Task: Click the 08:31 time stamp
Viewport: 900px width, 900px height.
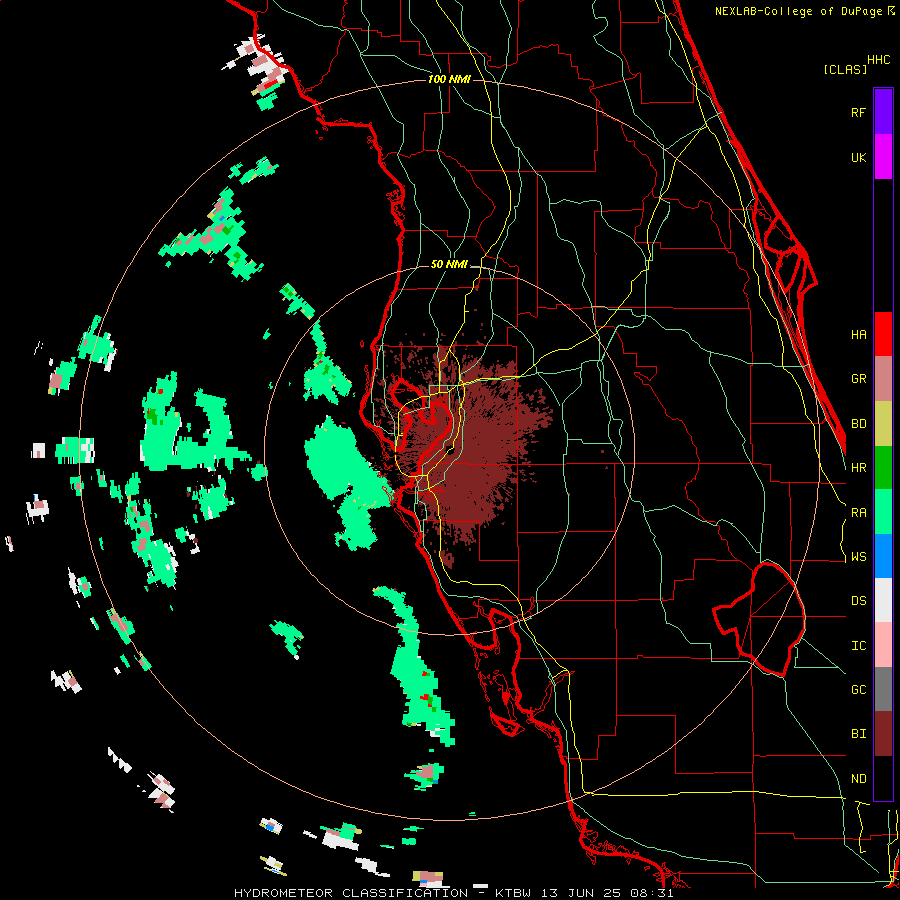Action: tap(655, 893)
